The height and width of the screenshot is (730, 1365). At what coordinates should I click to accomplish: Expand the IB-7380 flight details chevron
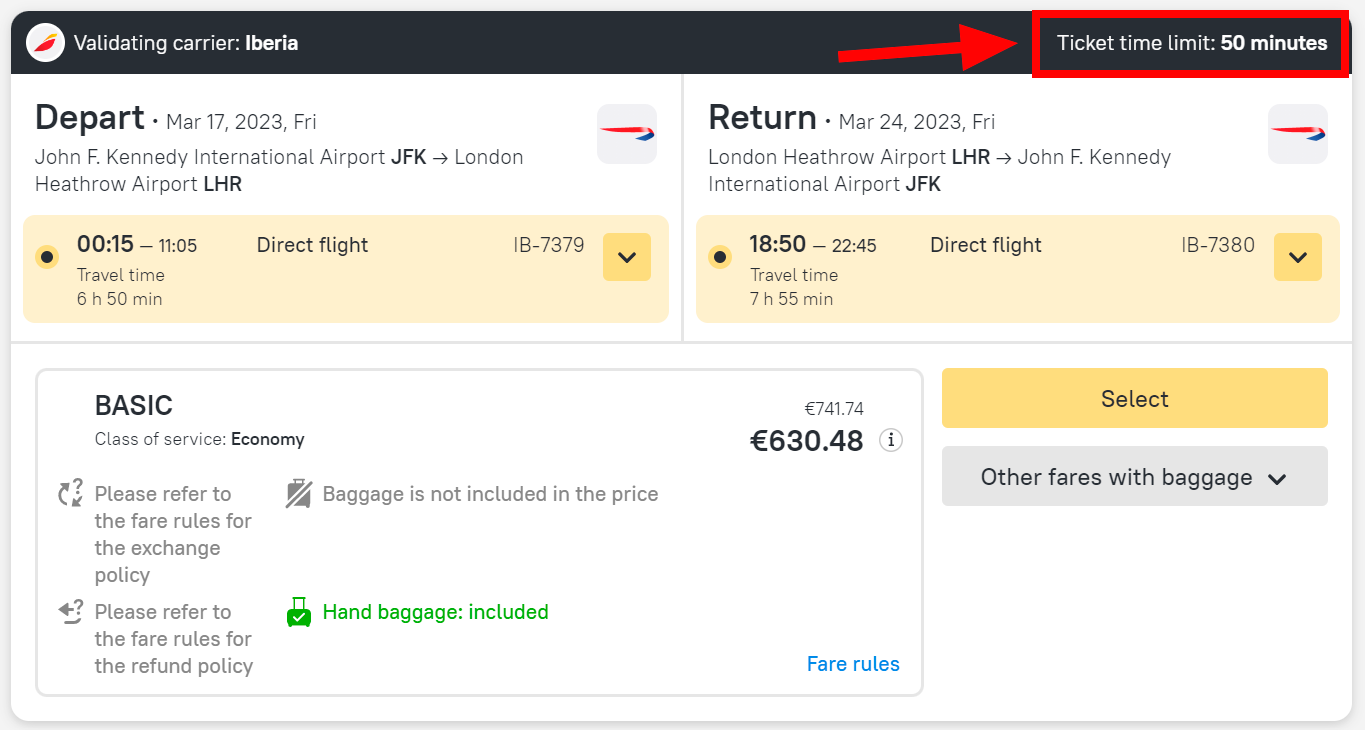[1298, 257]
